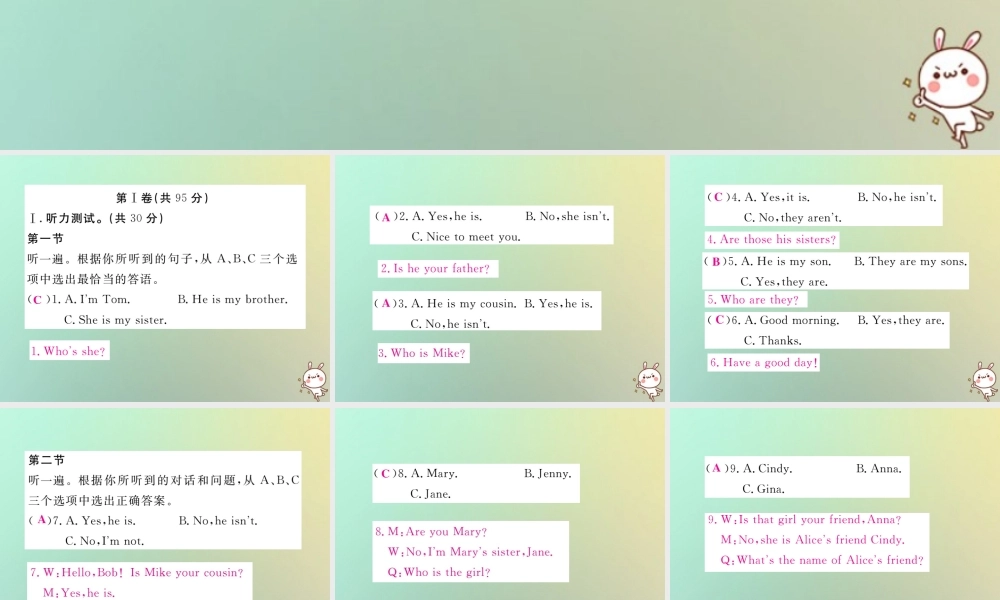Select option 'A. Good morning.' in question 6

(x=791, y=320)
